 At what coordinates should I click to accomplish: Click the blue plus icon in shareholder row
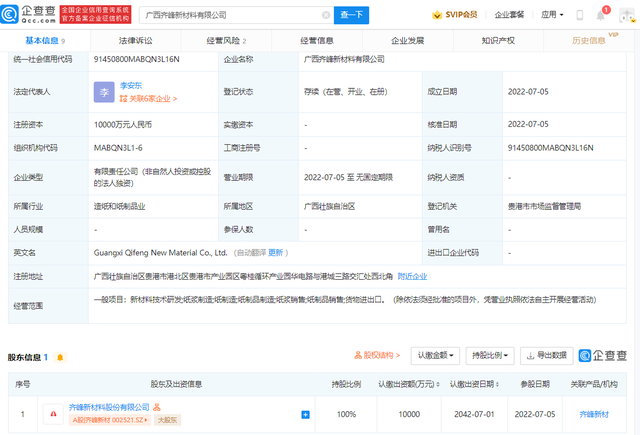(305, 413)
